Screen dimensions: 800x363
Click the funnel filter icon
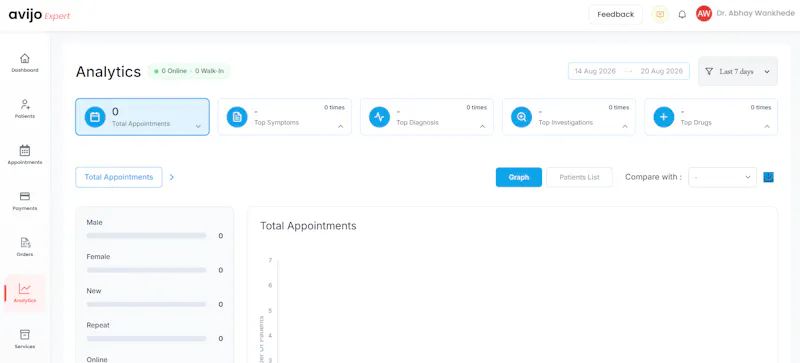[x=709, y=71]
